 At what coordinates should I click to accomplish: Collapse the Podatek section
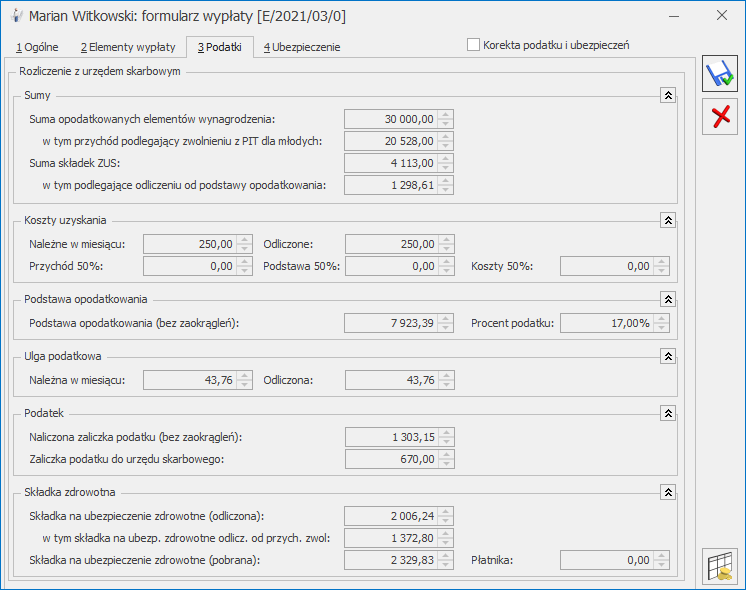[668, 413]
